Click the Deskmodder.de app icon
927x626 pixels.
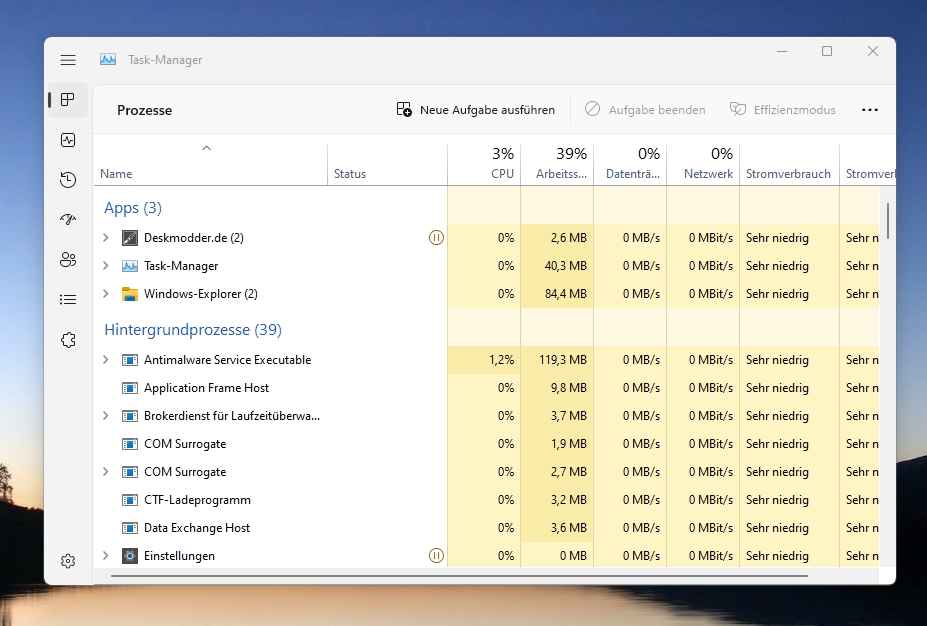pos(129,238)
